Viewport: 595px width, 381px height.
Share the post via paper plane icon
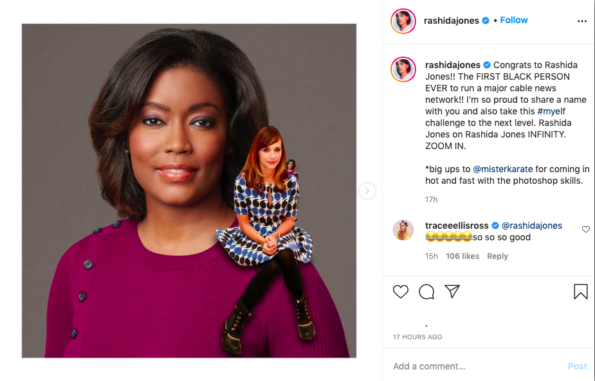(452, 291)
